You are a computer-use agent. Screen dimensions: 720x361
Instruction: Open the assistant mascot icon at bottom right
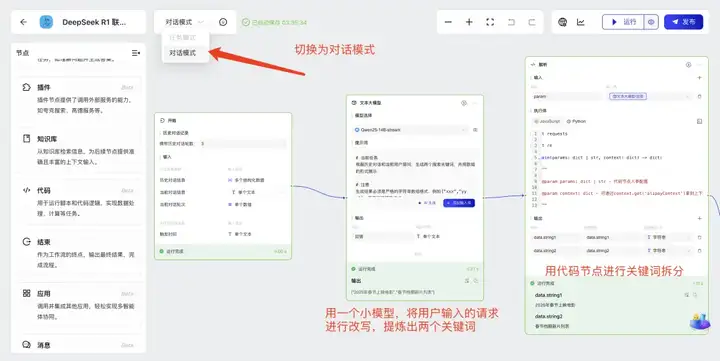point(699,321)
